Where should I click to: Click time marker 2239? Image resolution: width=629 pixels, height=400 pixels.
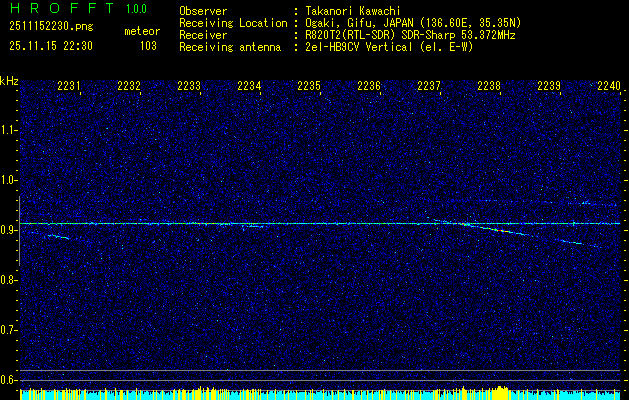click(549, 86)
